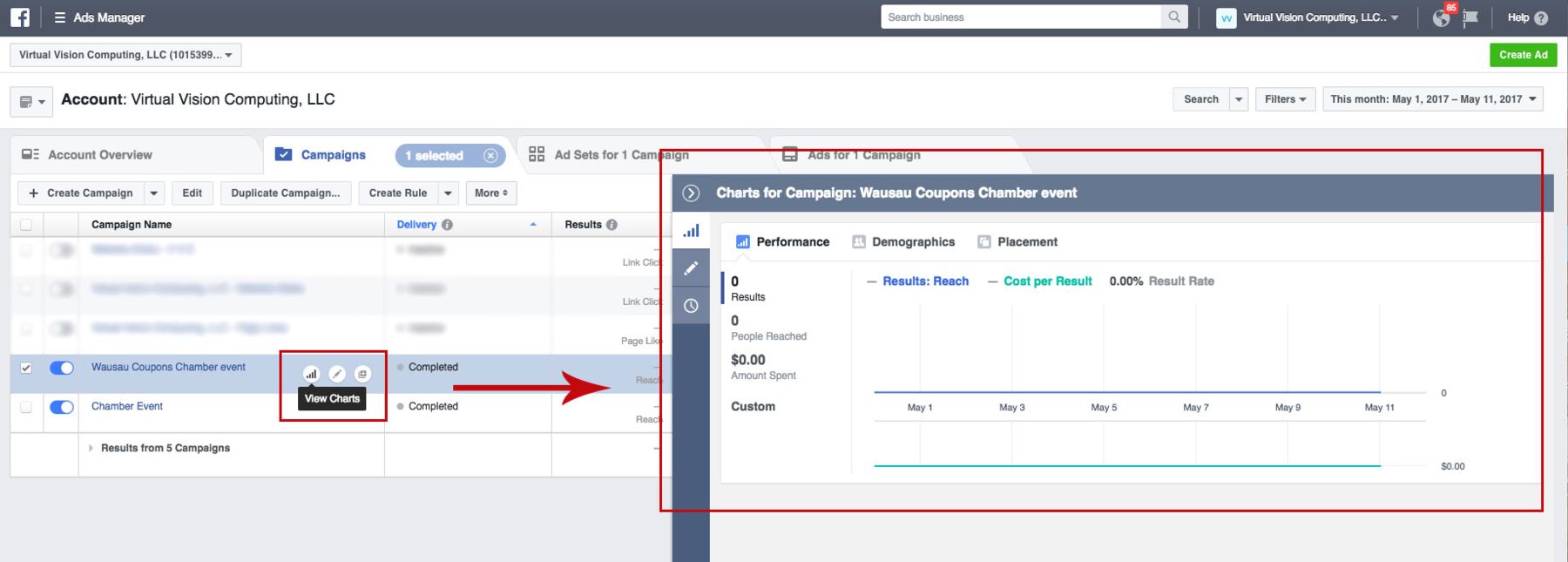Screen dimensions: 1568x562
Task: Click the Results info icon
Action: [x=612, y=225]
